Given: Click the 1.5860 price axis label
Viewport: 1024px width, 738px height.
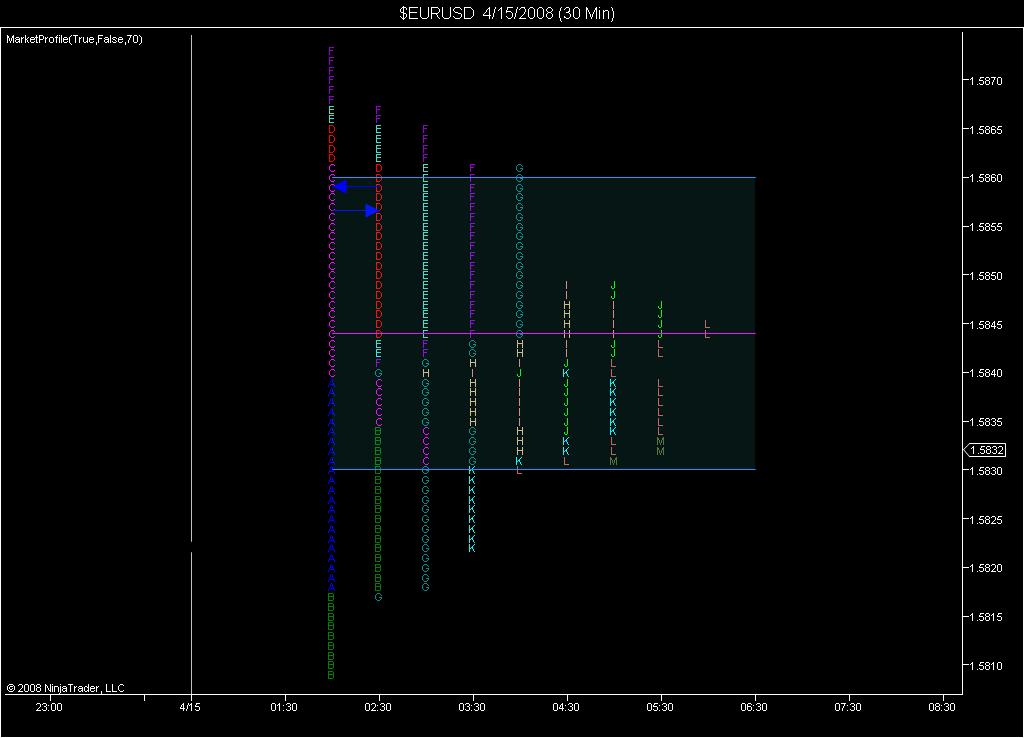Looking at the screenshot, I should (x=986, y=178).
